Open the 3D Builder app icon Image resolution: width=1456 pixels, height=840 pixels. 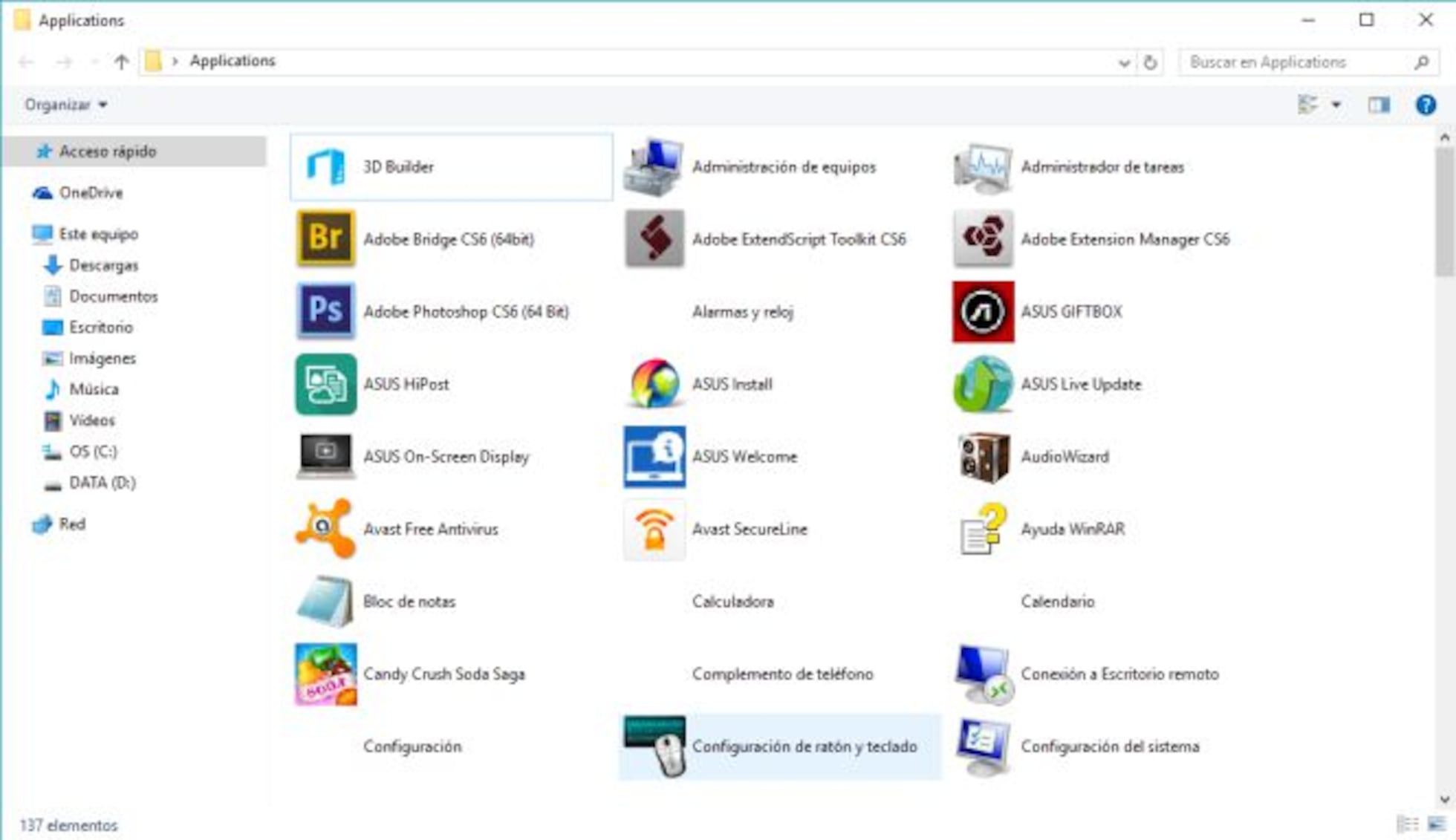pos(325,166)
